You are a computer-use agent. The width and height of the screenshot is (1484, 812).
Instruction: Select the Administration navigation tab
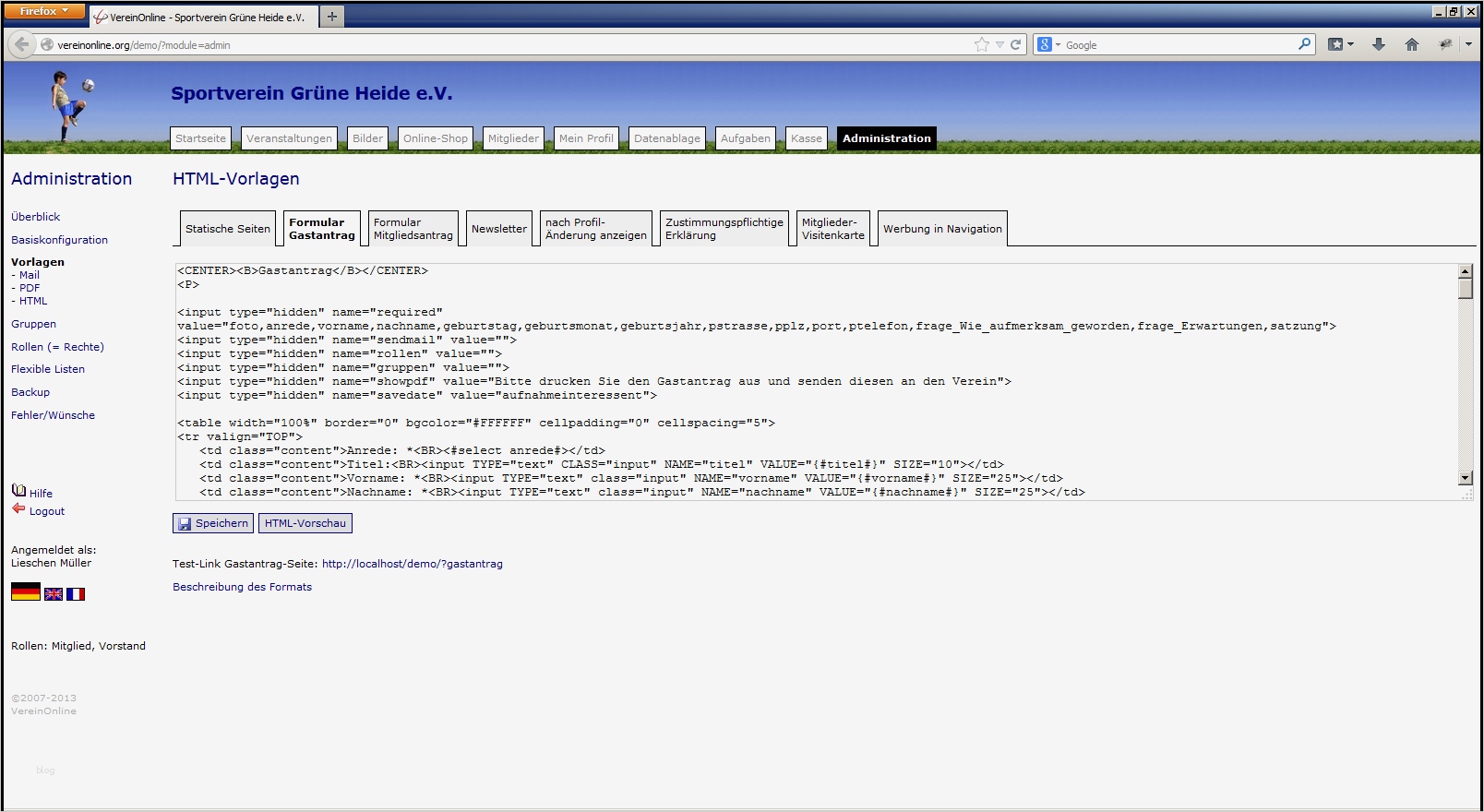887,138
